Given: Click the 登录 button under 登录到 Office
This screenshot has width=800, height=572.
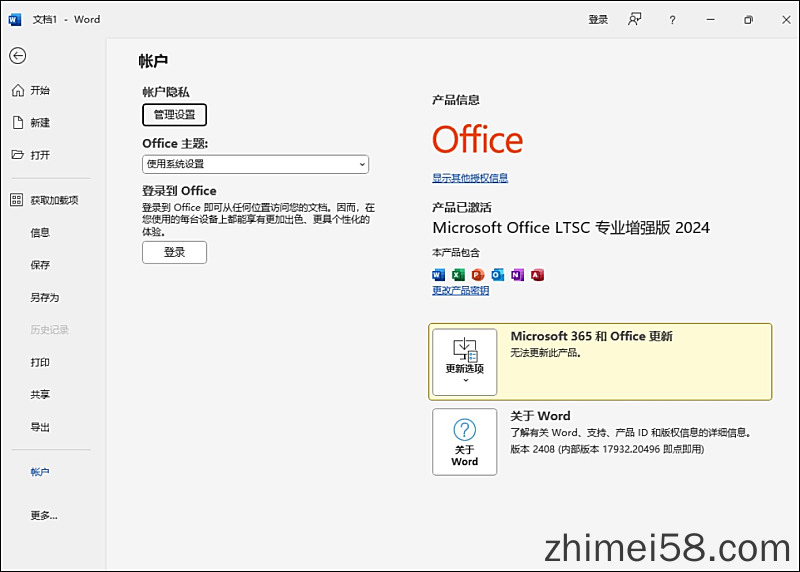Looking at the screenshot, I should point(174,252).
